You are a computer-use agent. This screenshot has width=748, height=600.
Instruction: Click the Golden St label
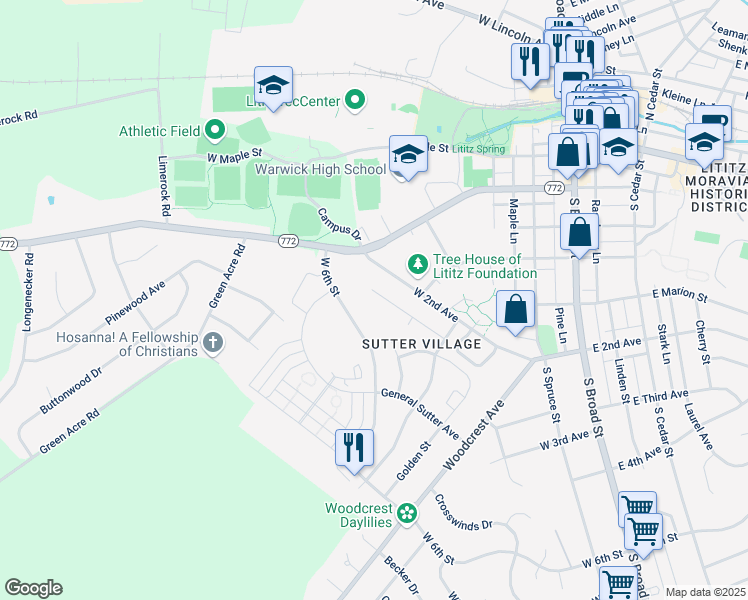(414, 461)
